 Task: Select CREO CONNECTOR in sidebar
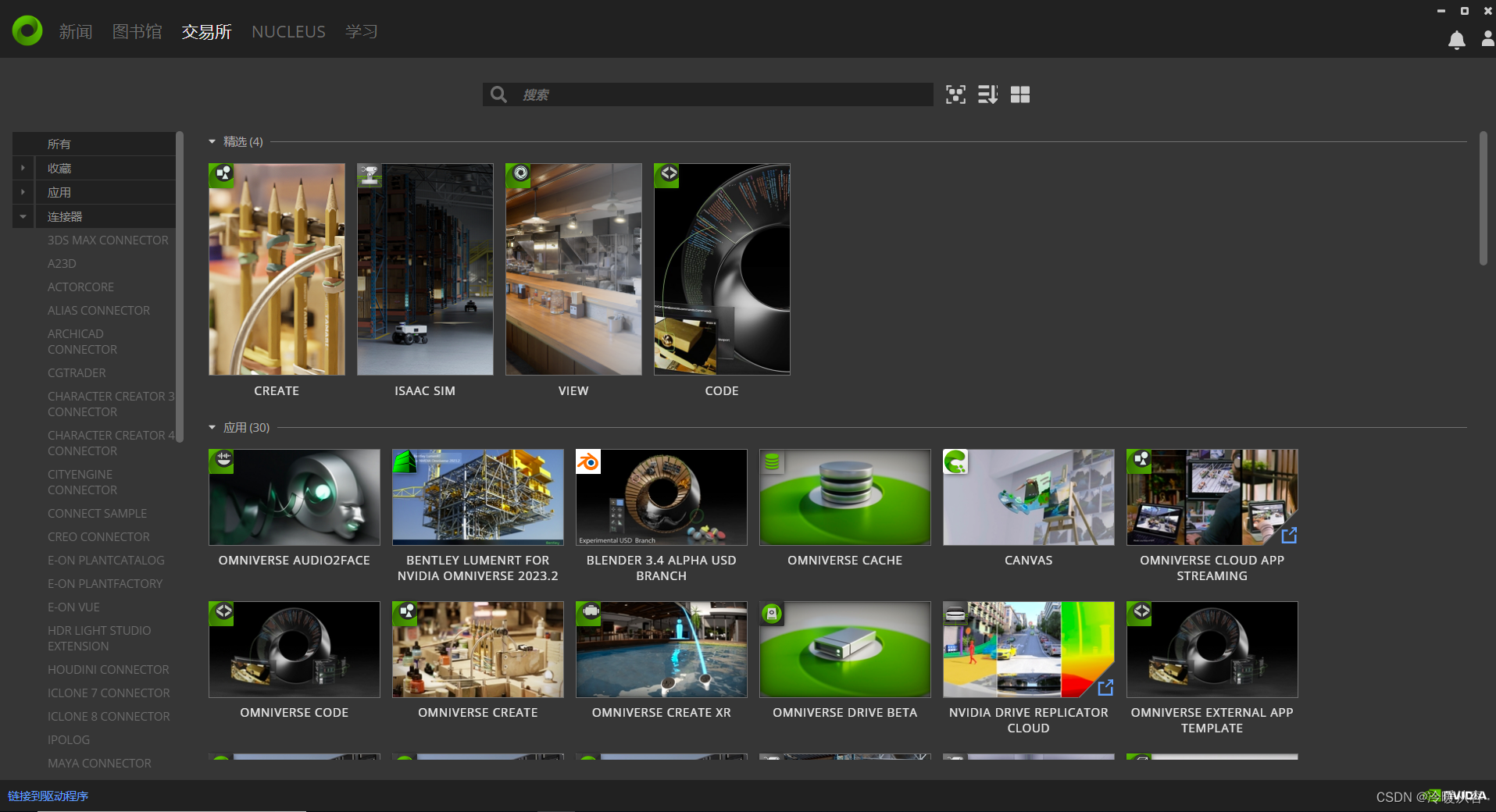tap(98, 536)
